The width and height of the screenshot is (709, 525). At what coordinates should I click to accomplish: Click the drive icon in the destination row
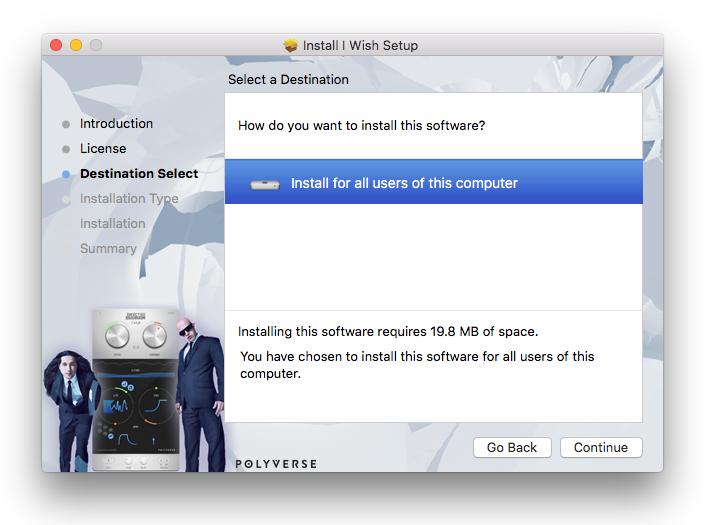(265, 184)
